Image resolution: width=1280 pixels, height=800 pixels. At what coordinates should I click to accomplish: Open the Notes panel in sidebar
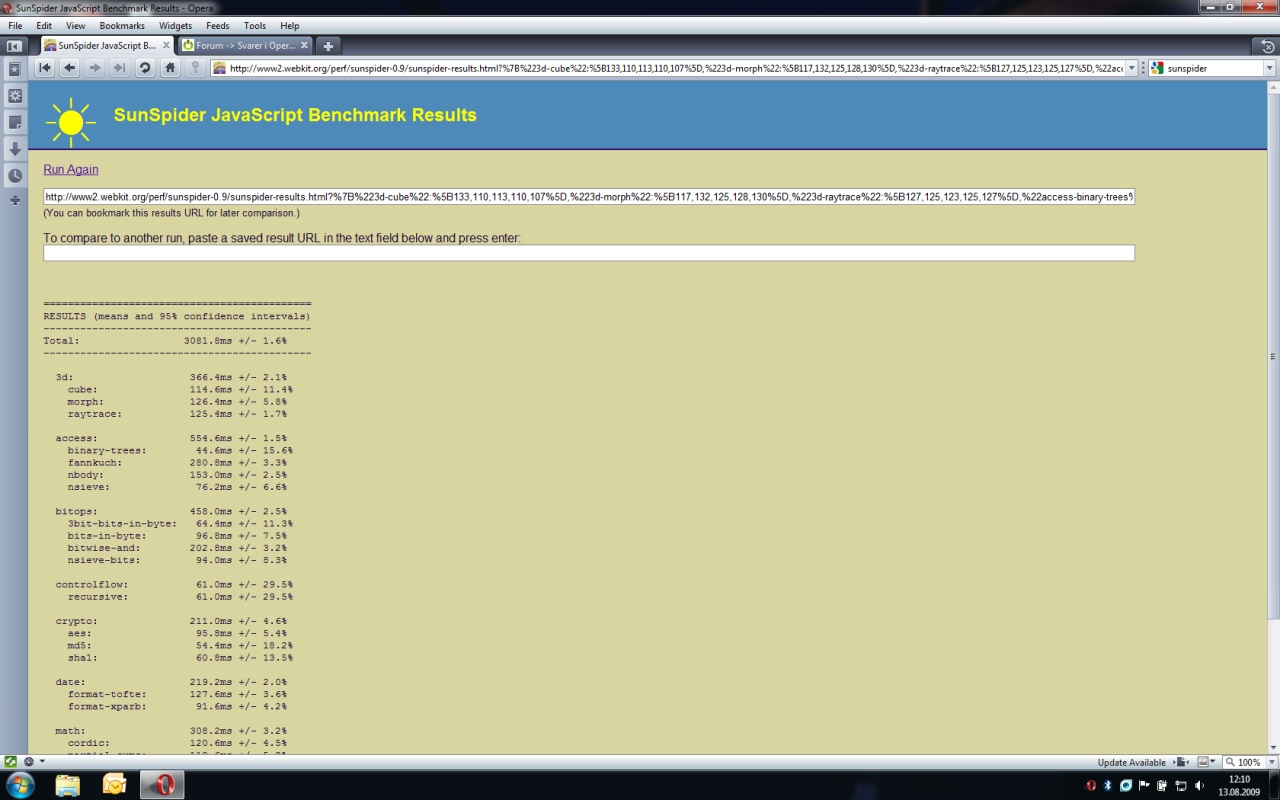click(15, 122)
